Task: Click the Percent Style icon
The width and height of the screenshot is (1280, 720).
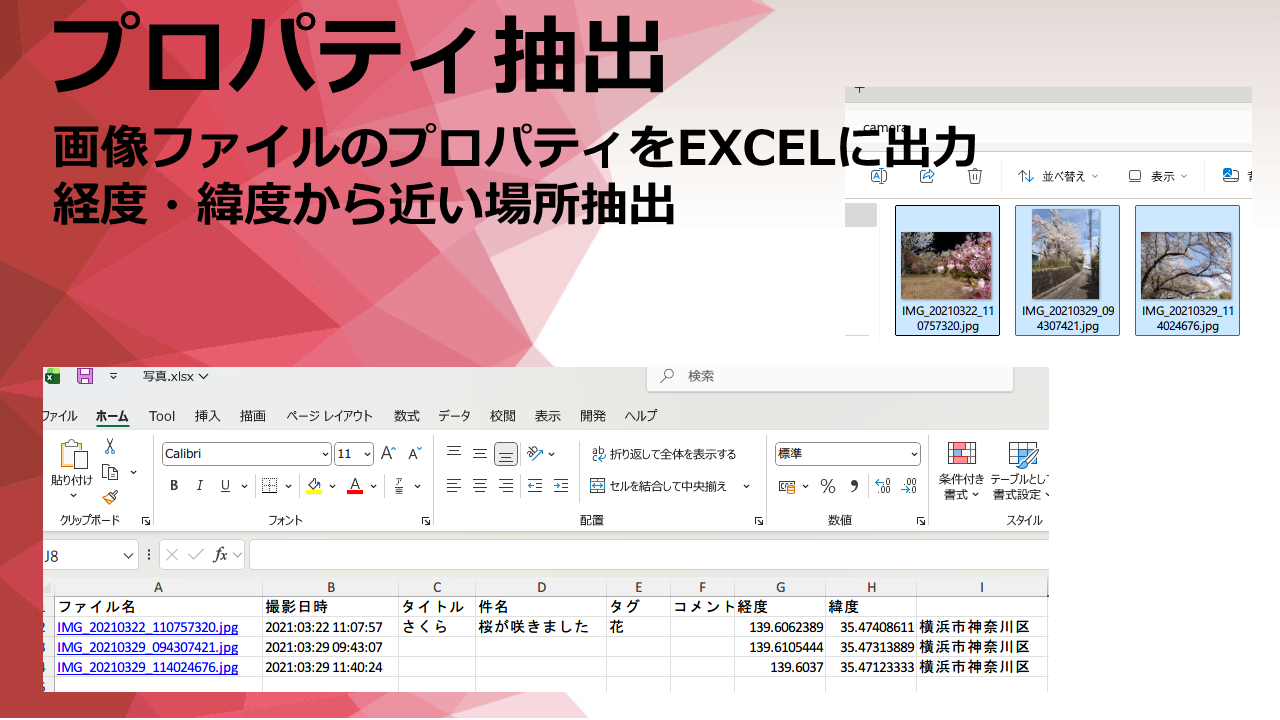Action: 827,486
